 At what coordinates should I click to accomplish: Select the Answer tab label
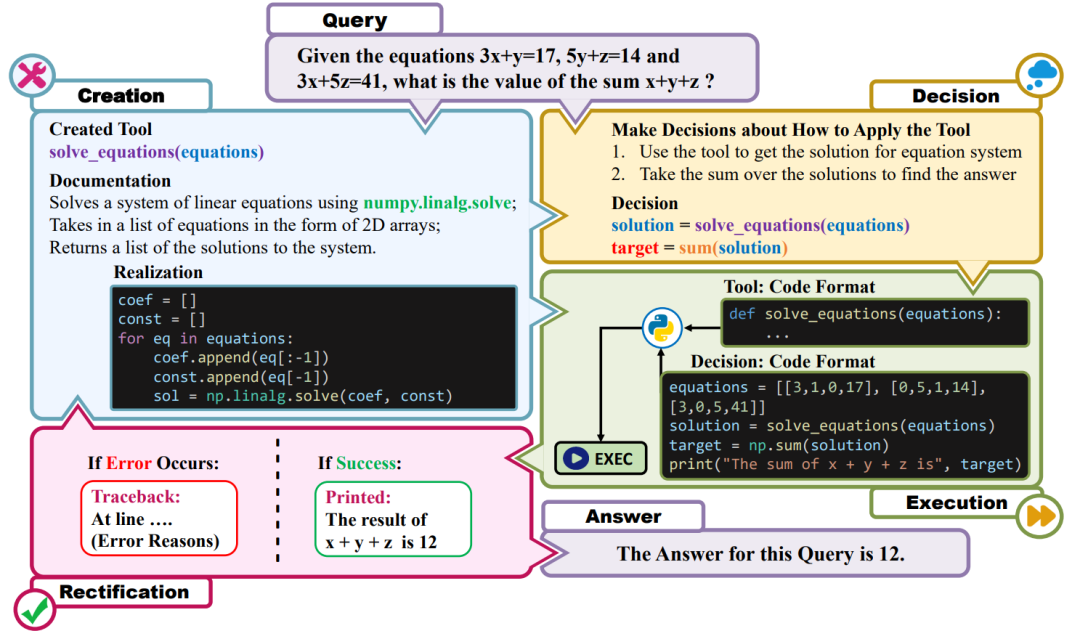(x=623, y=516)
